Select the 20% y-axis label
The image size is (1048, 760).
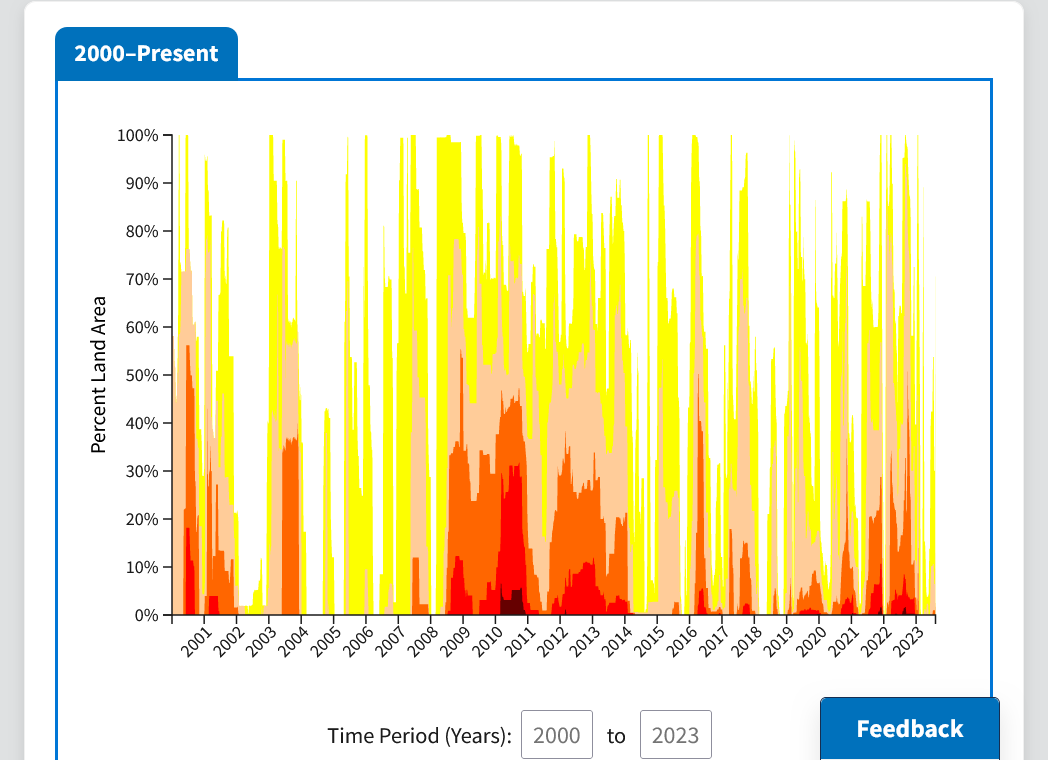pos(142,519)
